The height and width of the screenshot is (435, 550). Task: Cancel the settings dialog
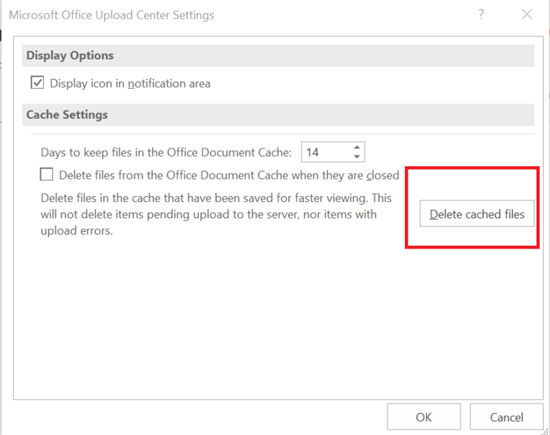pos(507,417)
